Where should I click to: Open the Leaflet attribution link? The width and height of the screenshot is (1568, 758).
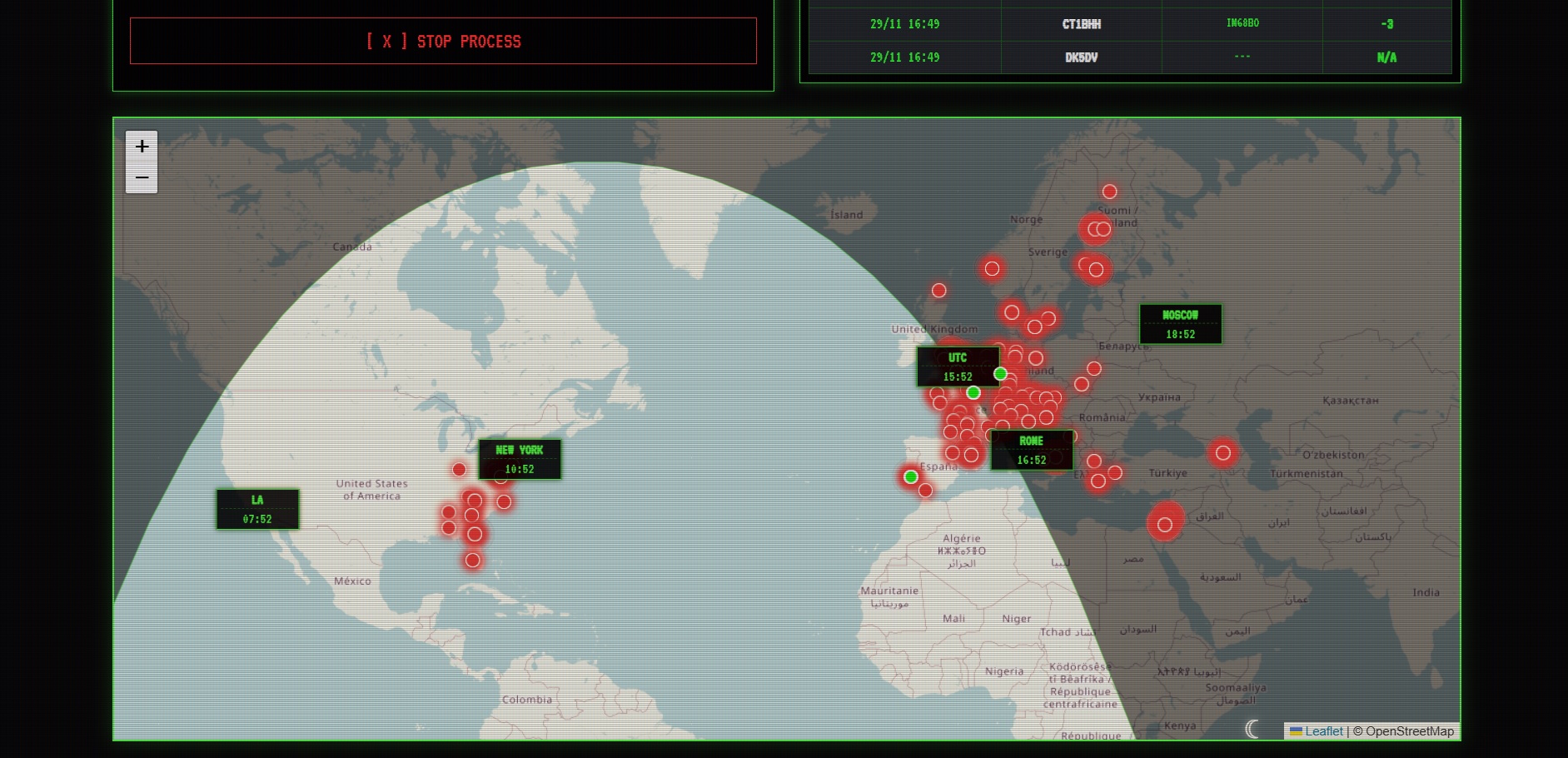click(1323, 731)
